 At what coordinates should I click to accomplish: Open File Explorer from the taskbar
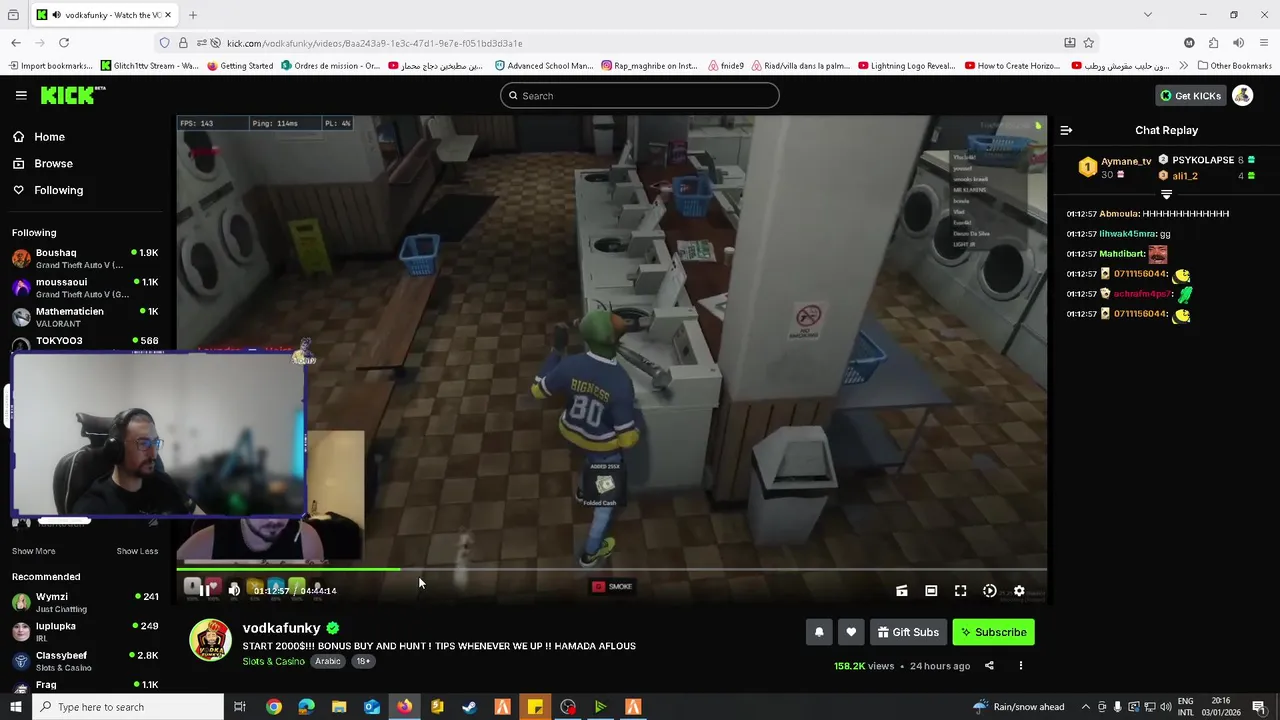point(339,707)
